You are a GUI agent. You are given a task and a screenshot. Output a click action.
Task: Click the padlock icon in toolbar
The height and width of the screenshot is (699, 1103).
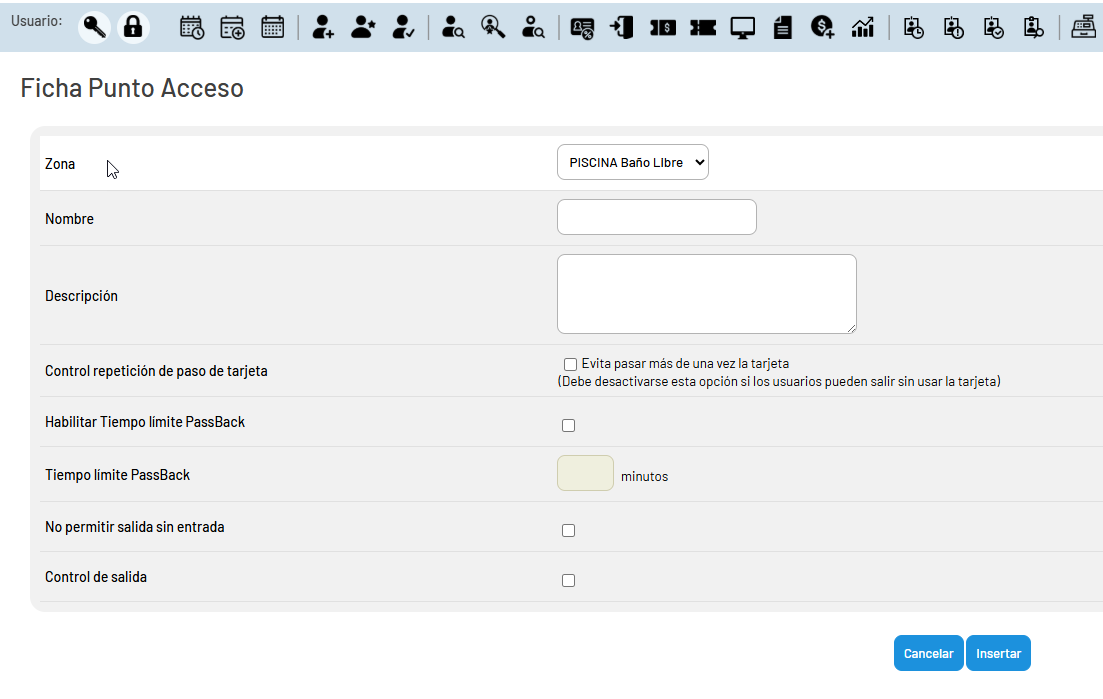tap(133, 27)
